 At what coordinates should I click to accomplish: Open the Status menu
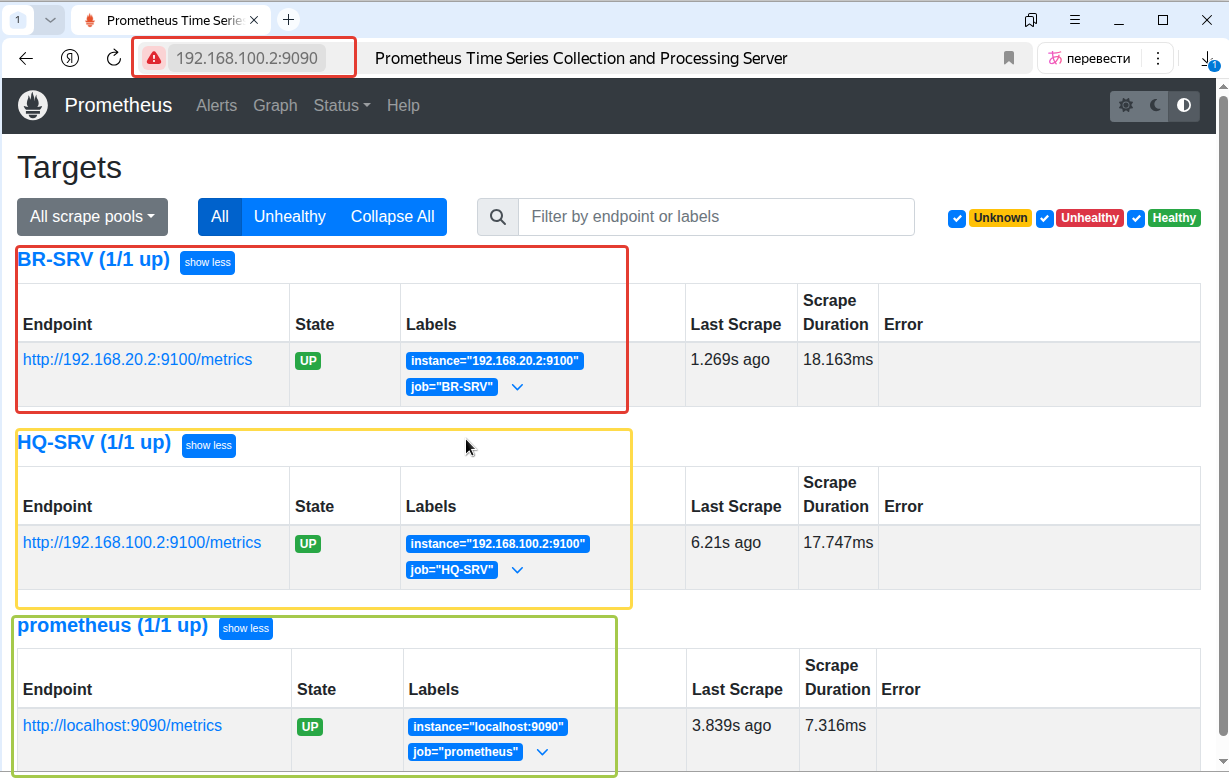pos(341,105)
